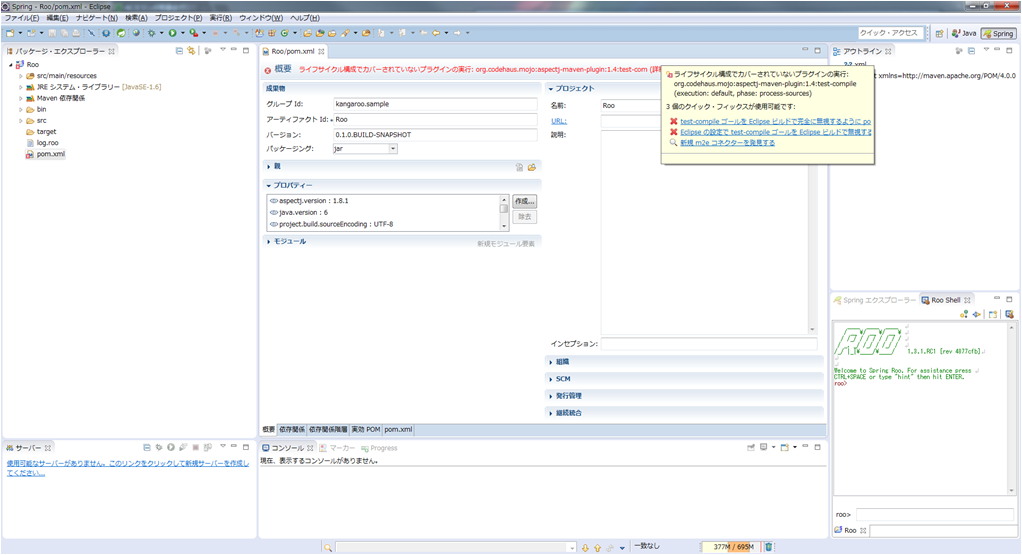Toggle Link with Editor in Package Explorer
1022x555 pixels.
pyautogui.click(x=191, y=51)
